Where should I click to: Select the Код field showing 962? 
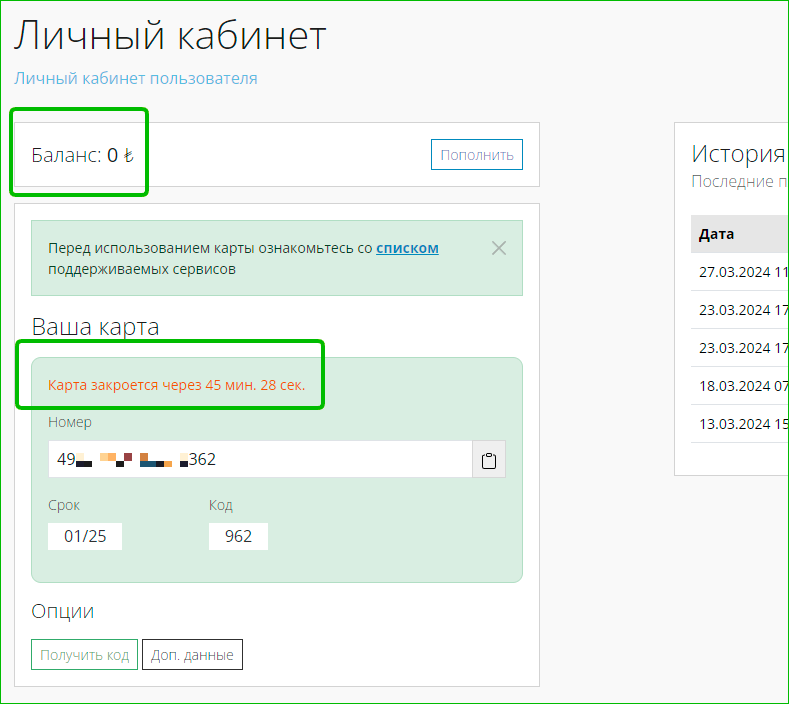click(x=238, y=536)
